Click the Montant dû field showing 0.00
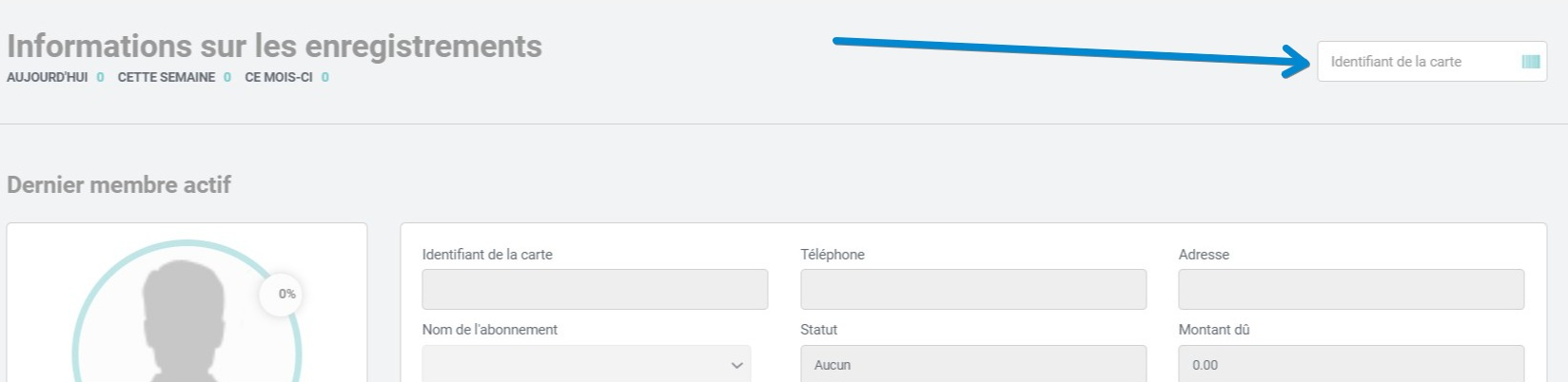This screenshot has width=1568, height=382. [x=1351, y=364]
